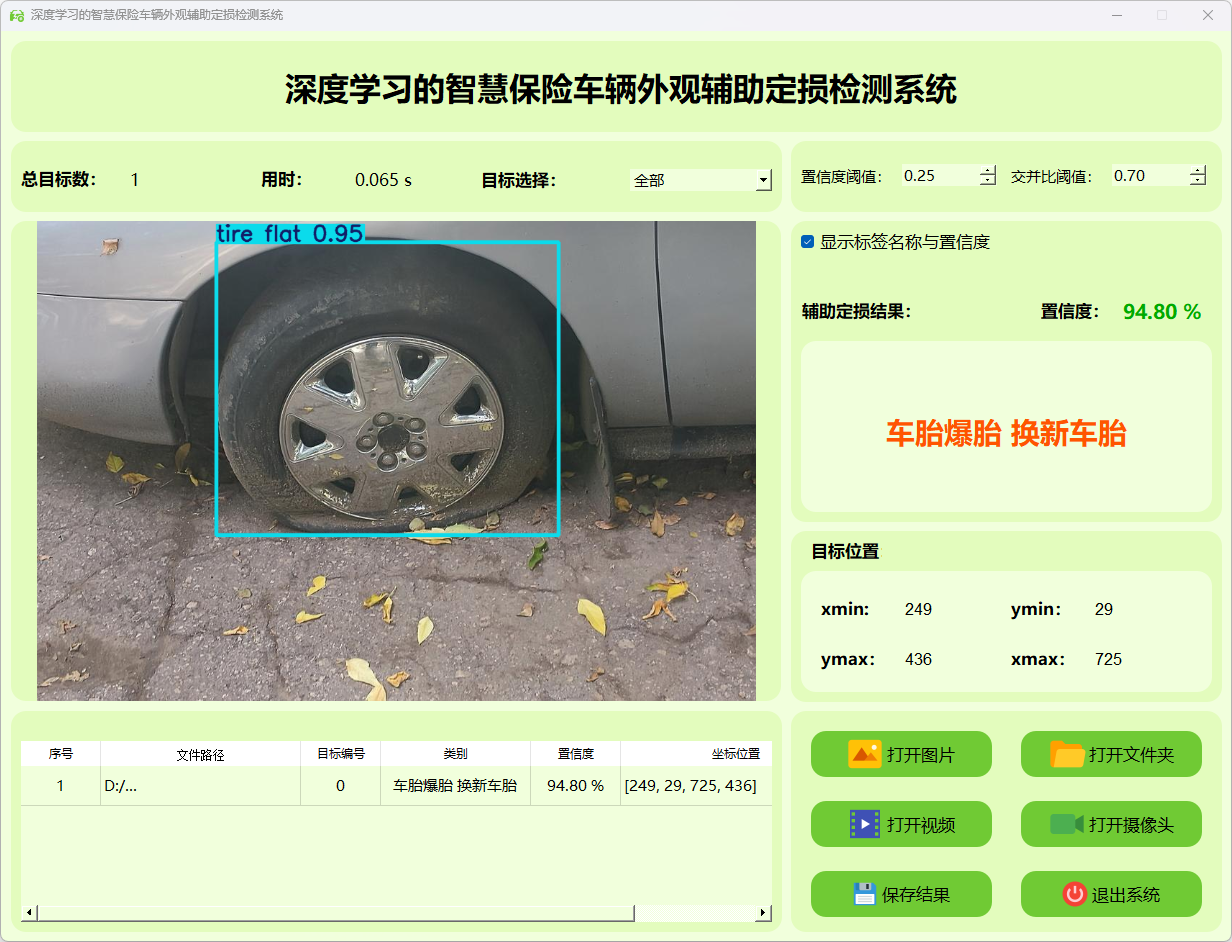The height and width of the screenshot is (942, 1232).
Task: Click the camera icon on 打开摄像头 button
Action: click(1067, 824)
